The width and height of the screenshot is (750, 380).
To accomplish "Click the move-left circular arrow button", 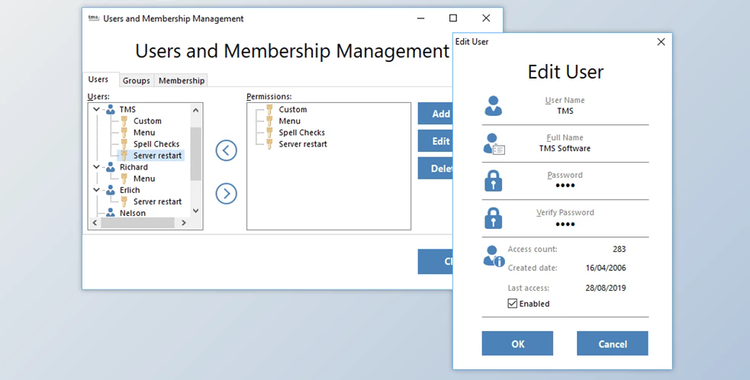I will [226, 150].
